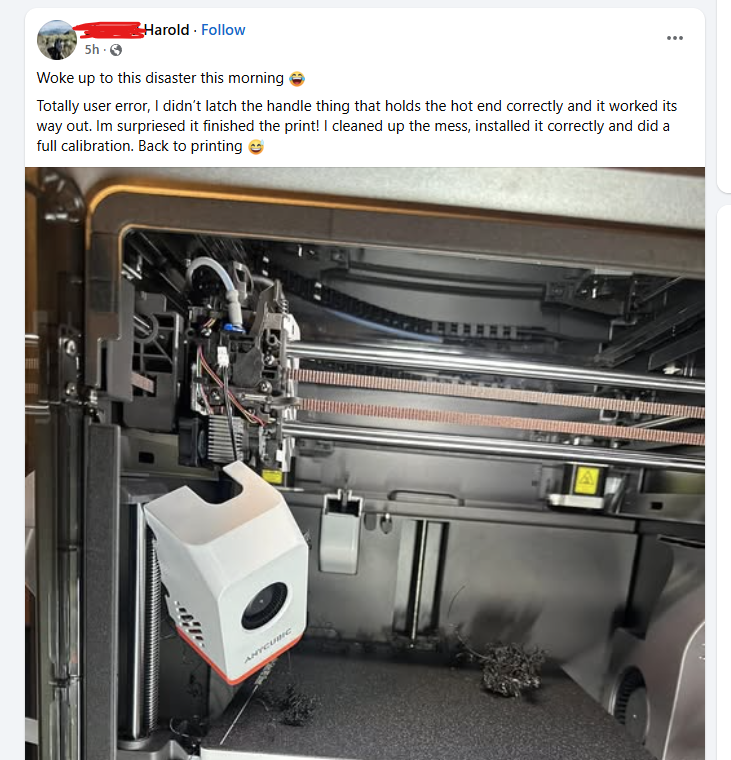The image size is (731, 760).
Task: Click the red redacted name scribble
Action: [x=112, y=30]
